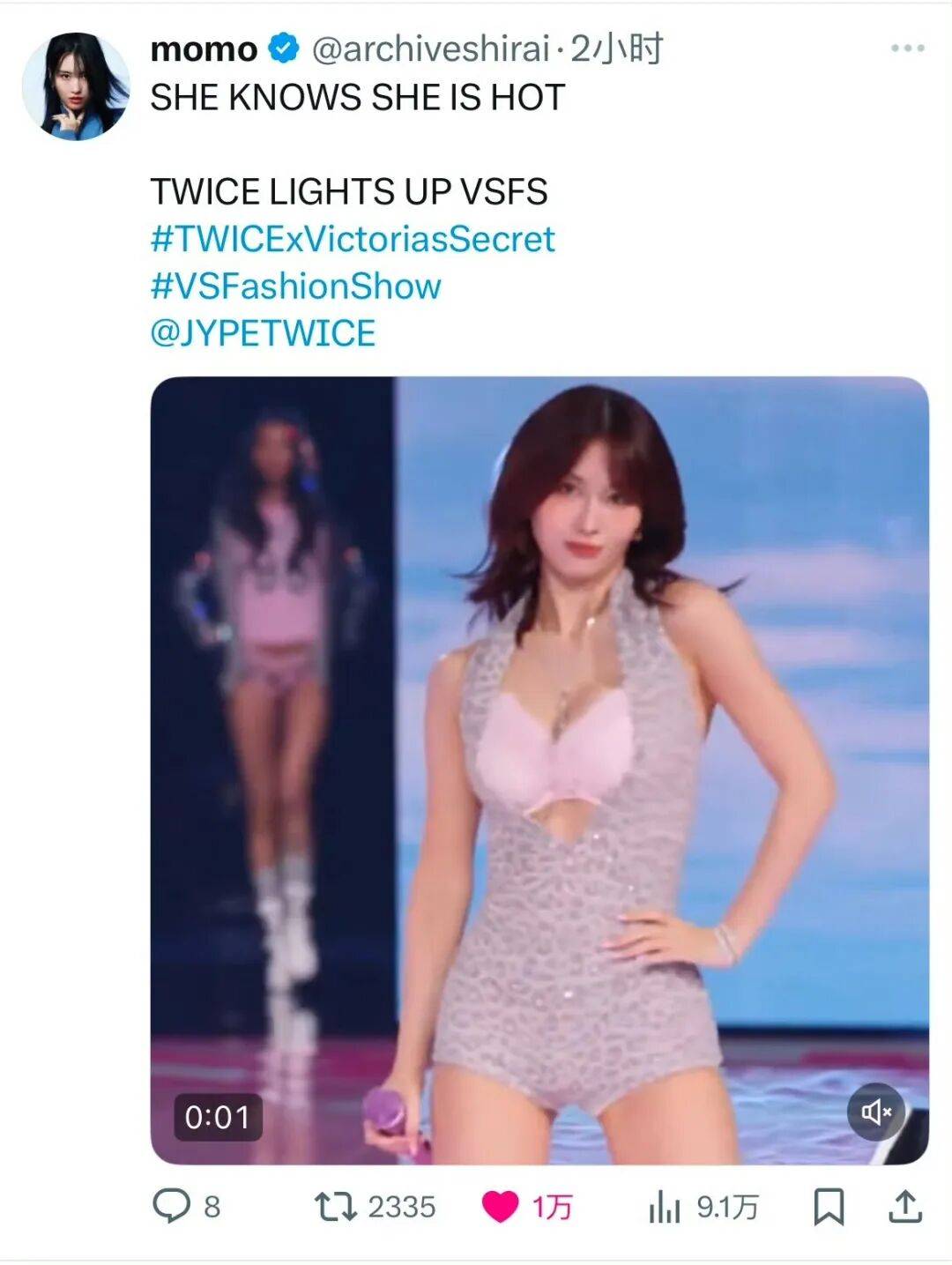This screenshot has height=1265, width=952.
Task: Toggle the pink heart like button
Action: (500, 1207)
